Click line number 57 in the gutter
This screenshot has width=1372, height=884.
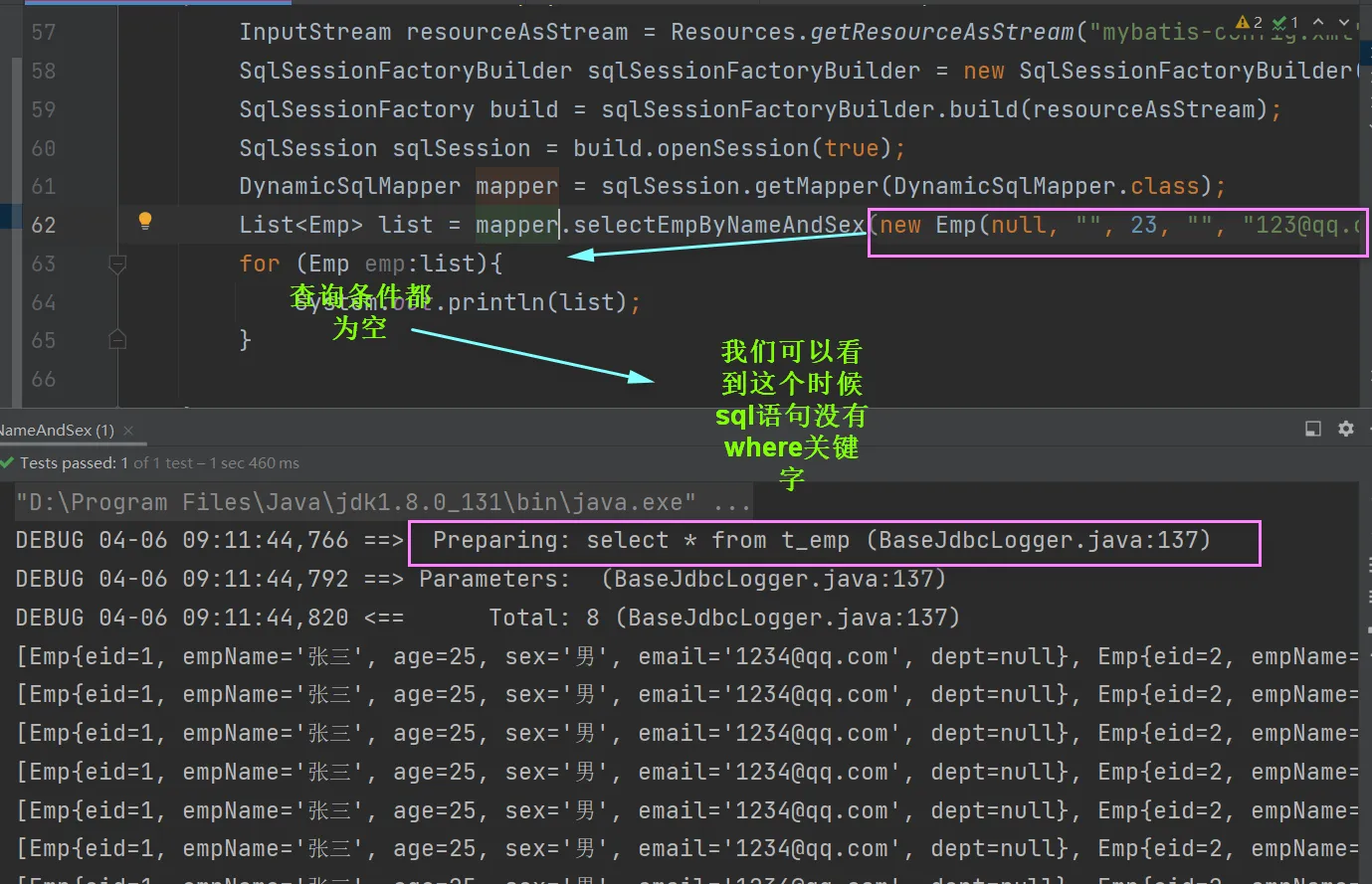click(x=44, y=32)
